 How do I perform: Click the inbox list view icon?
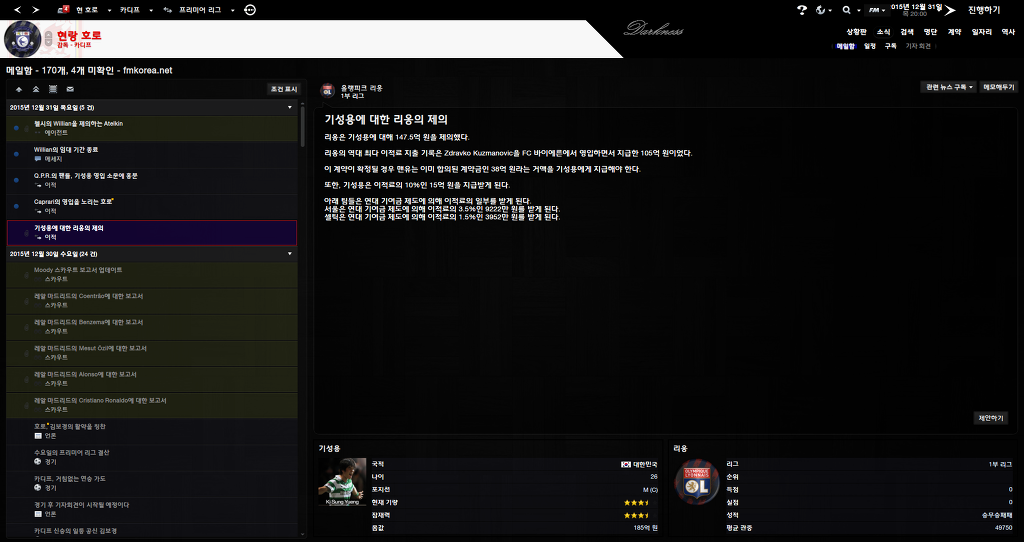coord(53,89)
